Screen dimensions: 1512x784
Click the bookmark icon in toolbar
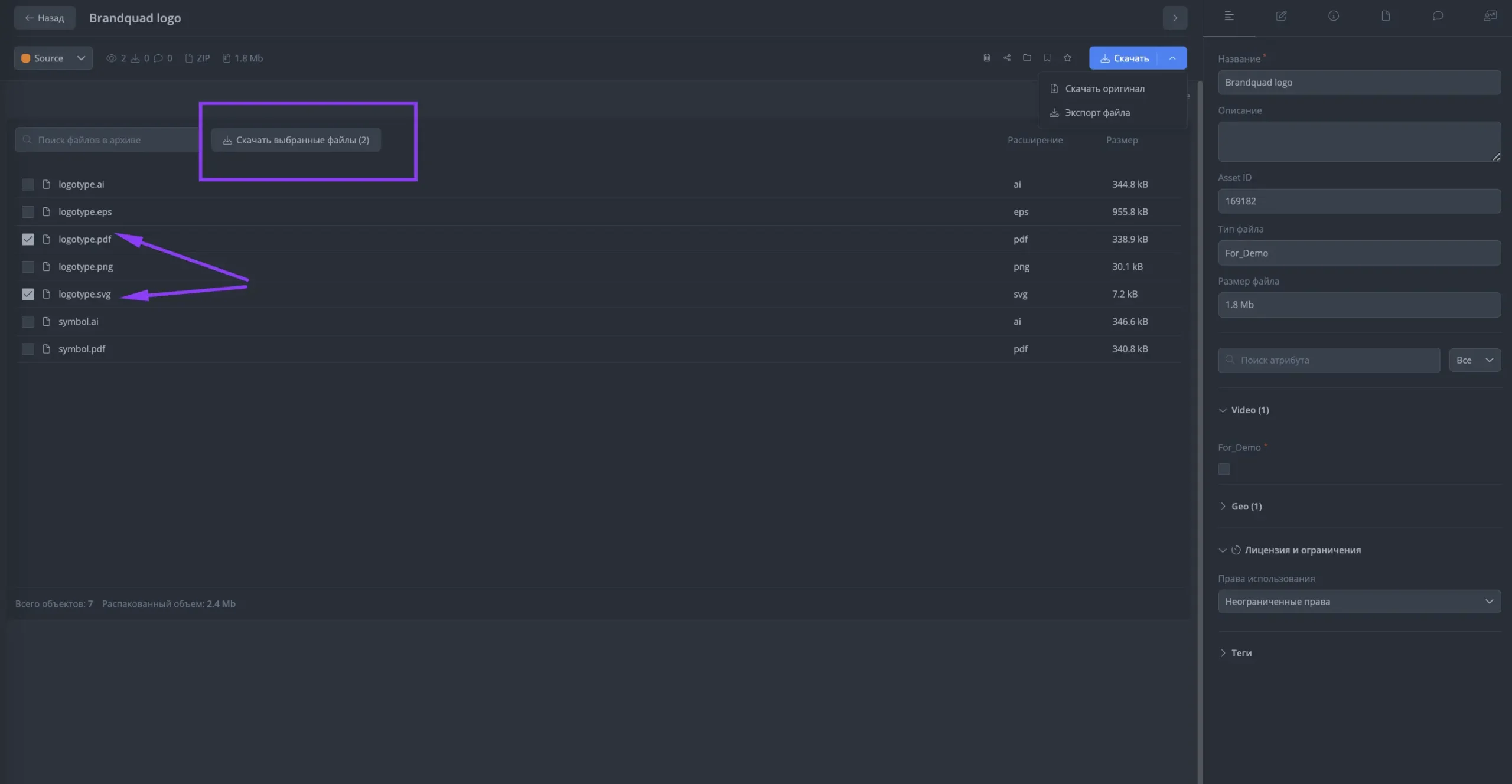[1047, 58]
